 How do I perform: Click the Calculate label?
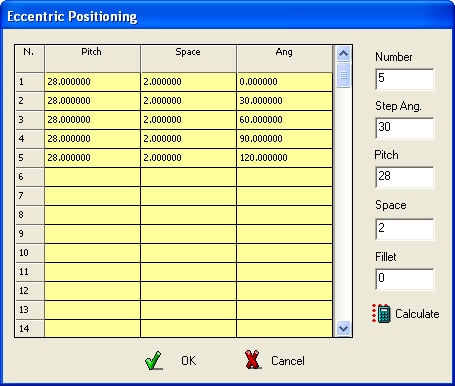click(417, 314)
